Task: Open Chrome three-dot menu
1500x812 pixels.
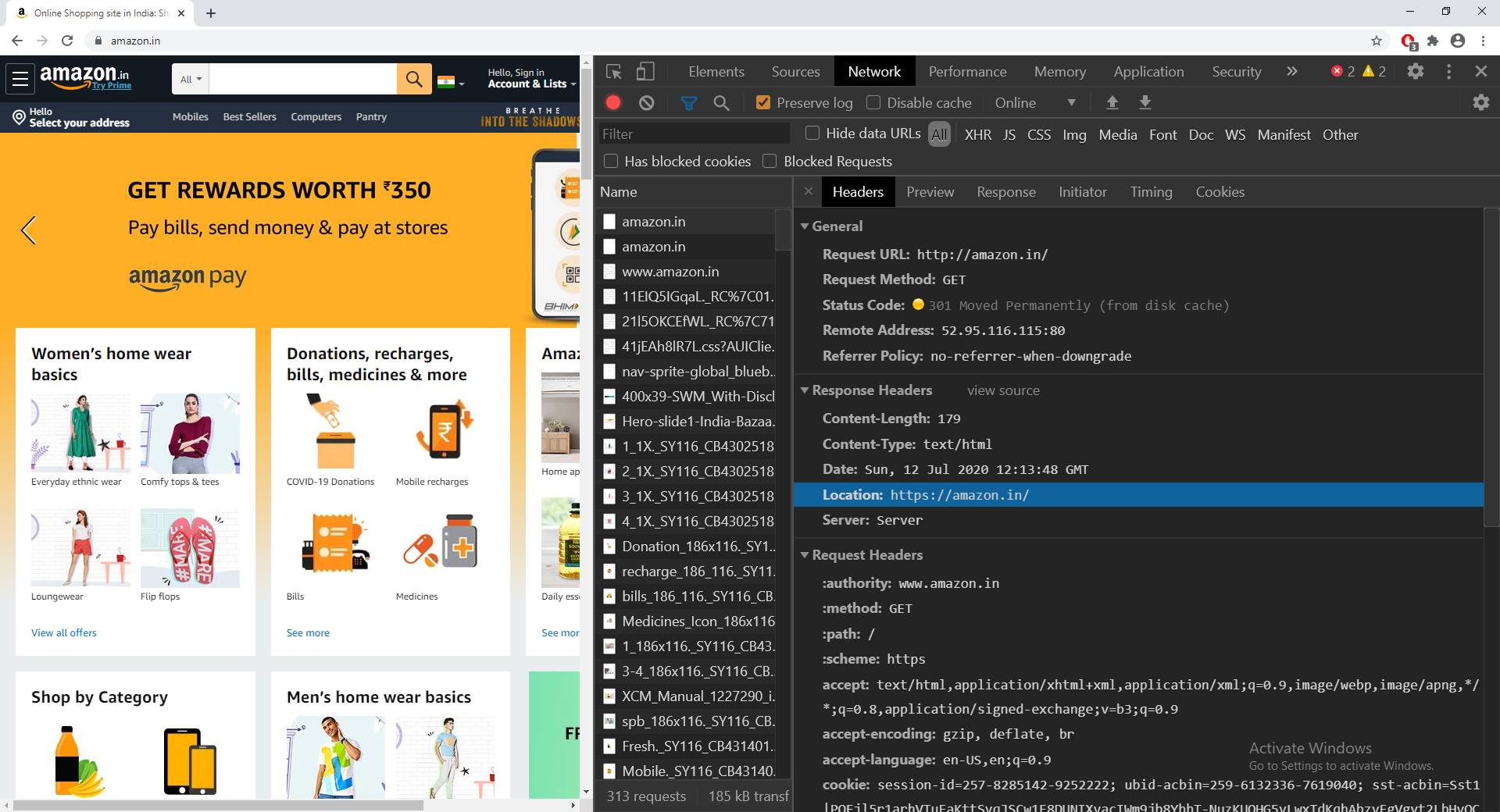Action: (x=1483, y=41)
